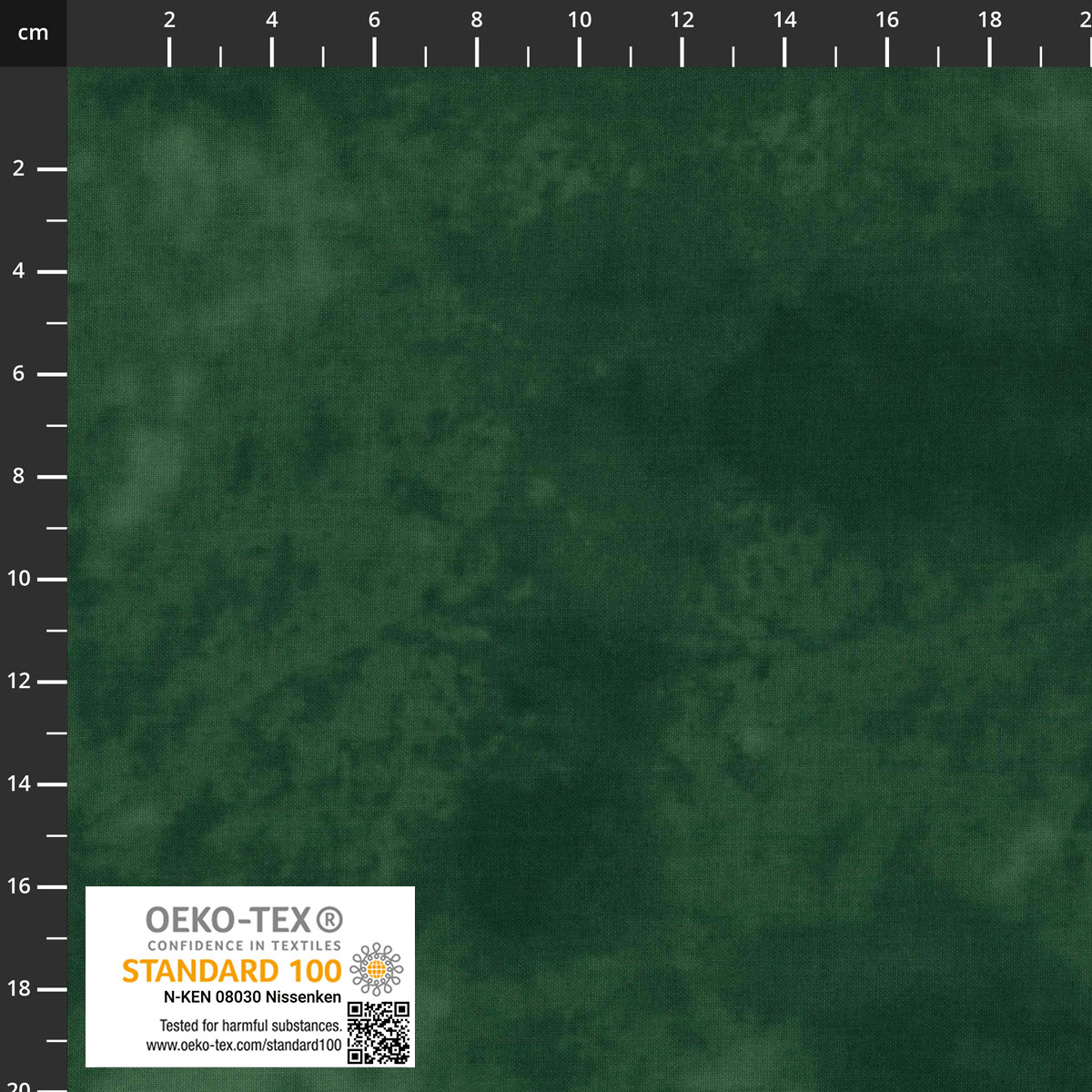The height and width of the screenshot is (1092, 1092).
Task: Click the OEKO-TEX globe flower emblem
Action: coord(376,969)
